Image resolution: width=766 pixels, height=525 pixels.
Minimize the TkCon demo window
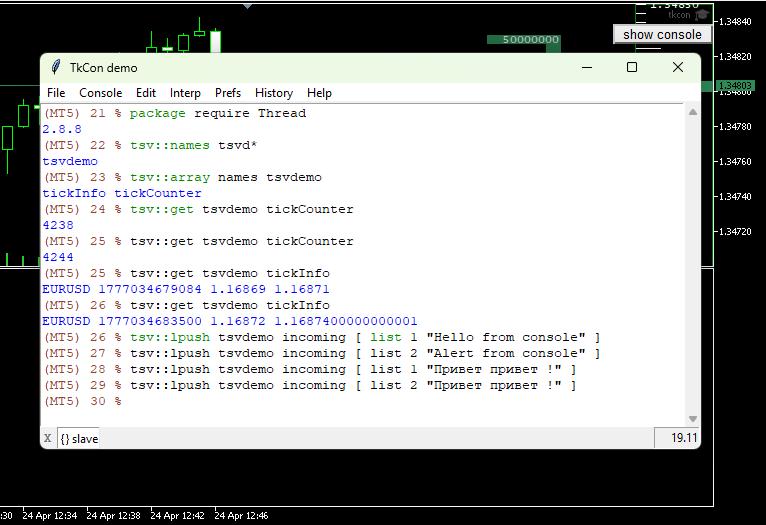coord(587,67)
